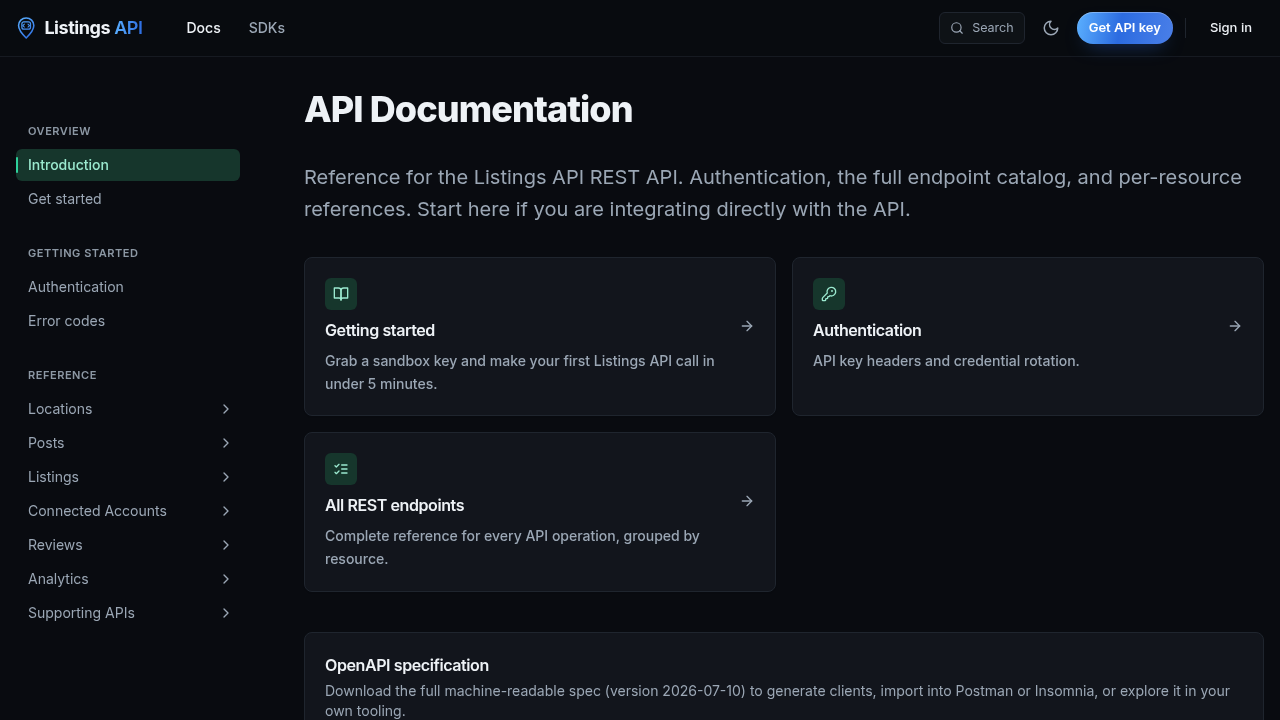Open the Getting started card title

pyautogui.click(x=380, y=330)
